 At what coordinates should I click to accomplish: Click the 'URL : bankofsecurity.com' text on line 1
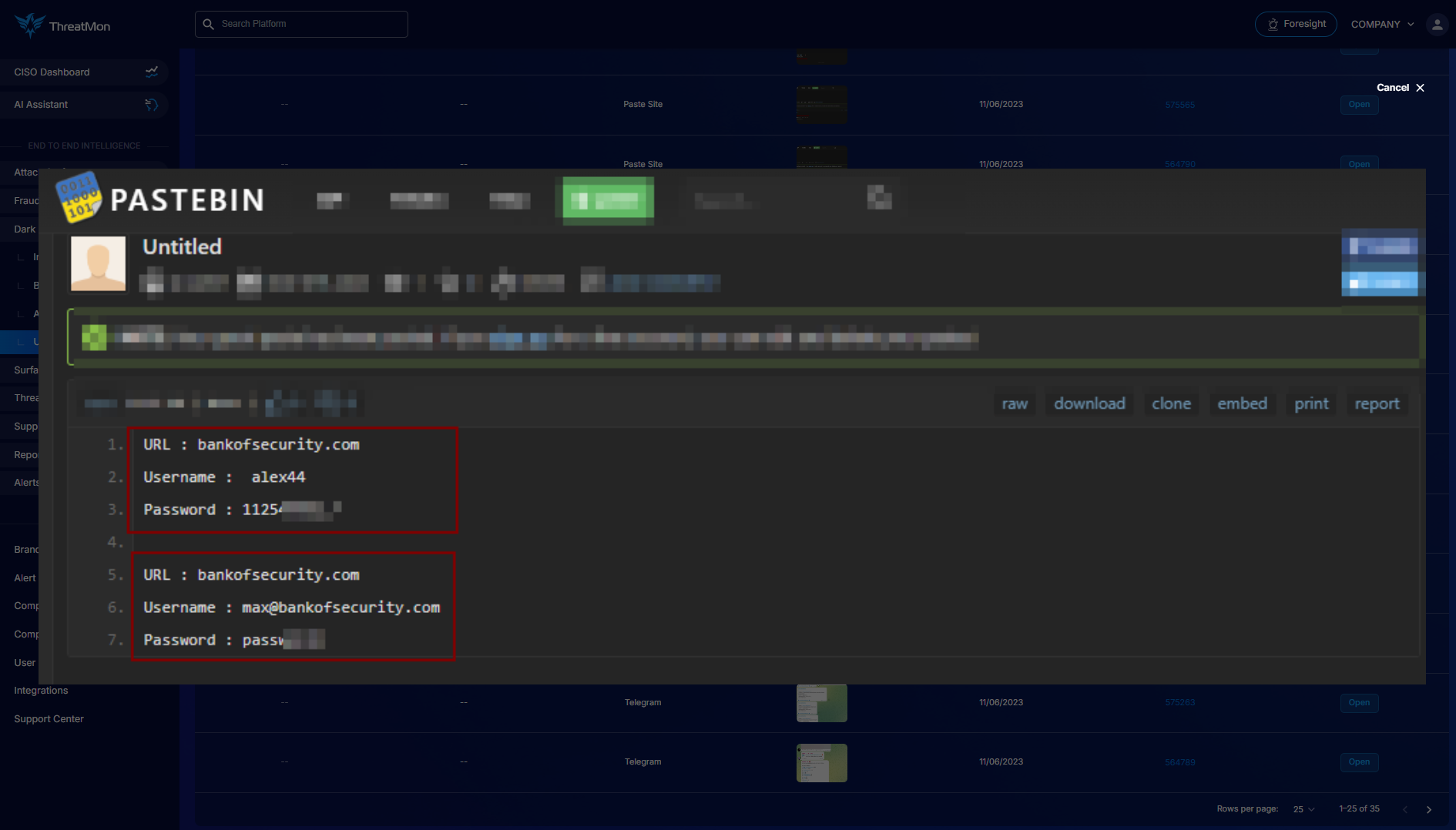pos(251,445)
